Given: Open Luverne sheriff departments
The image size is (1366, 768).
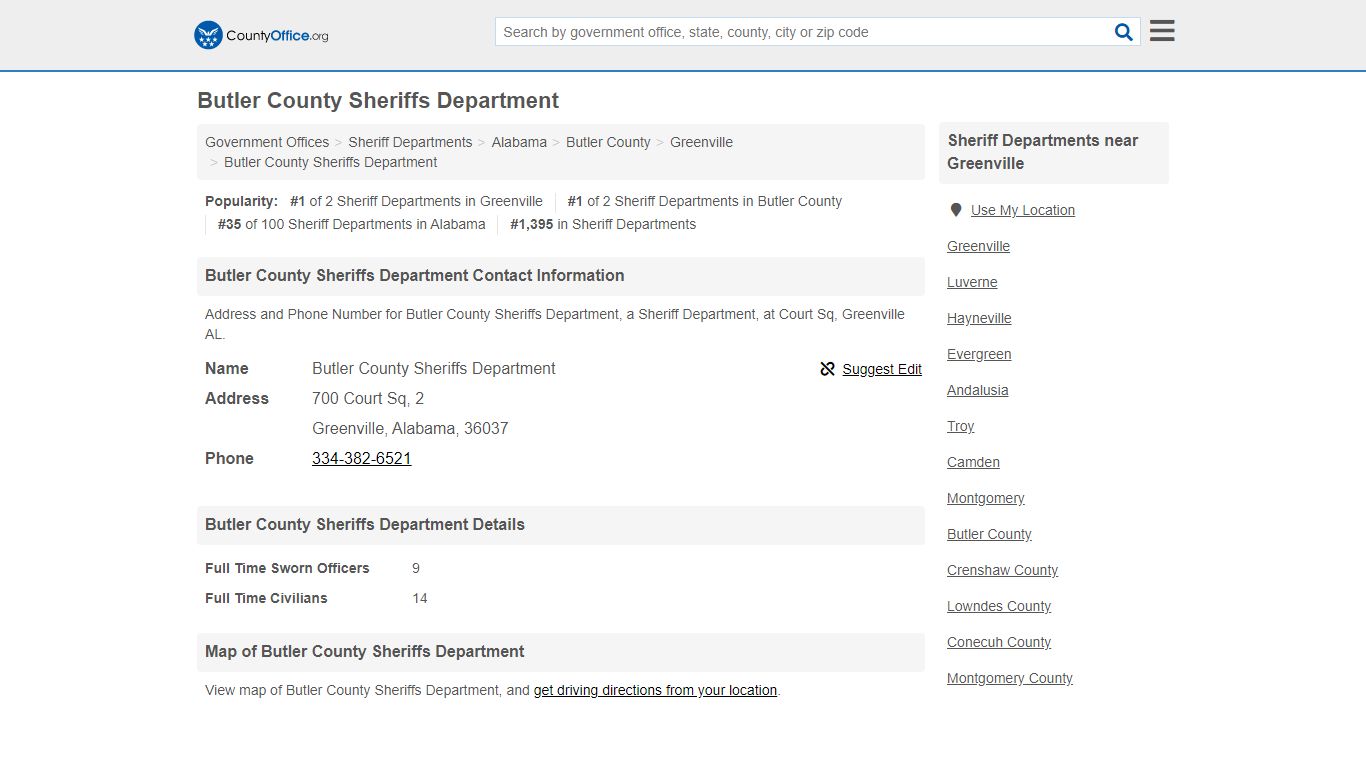Looking at the screenshot, I should (x=972, y=282).
